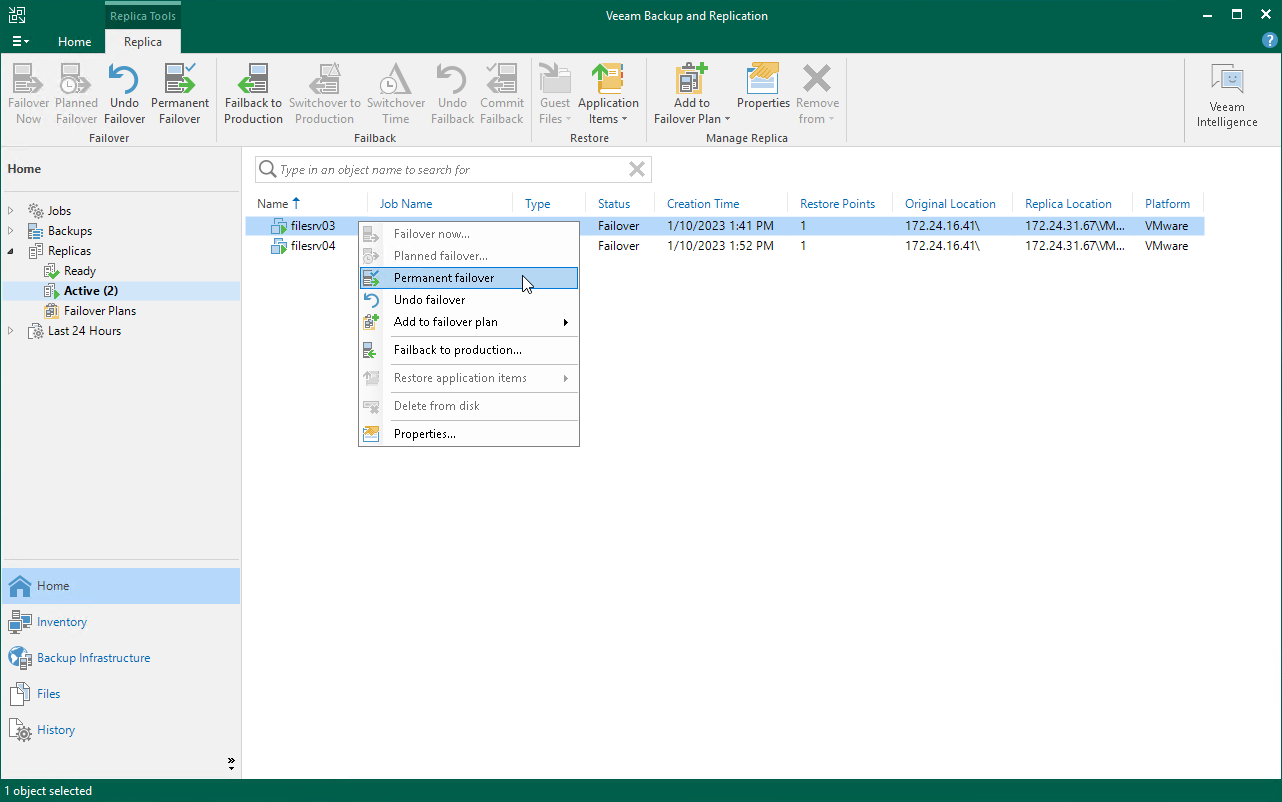1282x802 pixels.
Task: Select Active (2) under Replicas
Action: (91, 291)
